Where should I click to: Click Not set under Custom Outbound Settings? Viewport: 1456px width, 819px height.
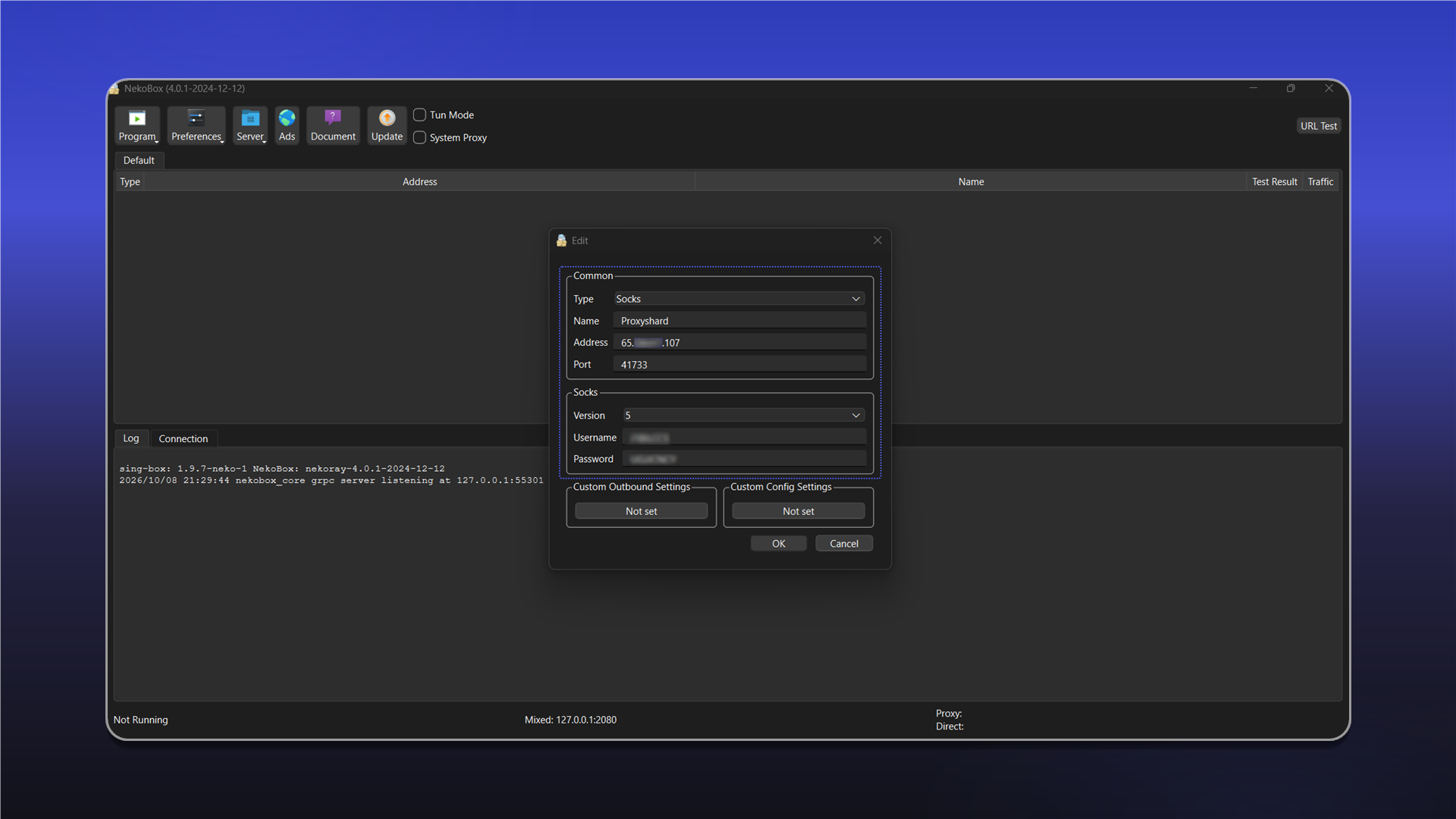click(x=642, y=511)
